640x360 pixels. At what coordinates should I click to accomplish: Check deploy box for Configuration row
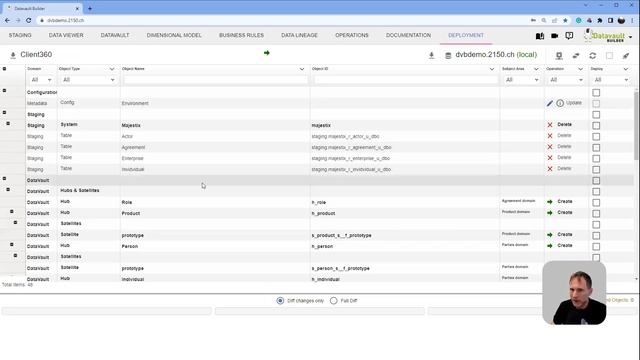coord(596,93)
